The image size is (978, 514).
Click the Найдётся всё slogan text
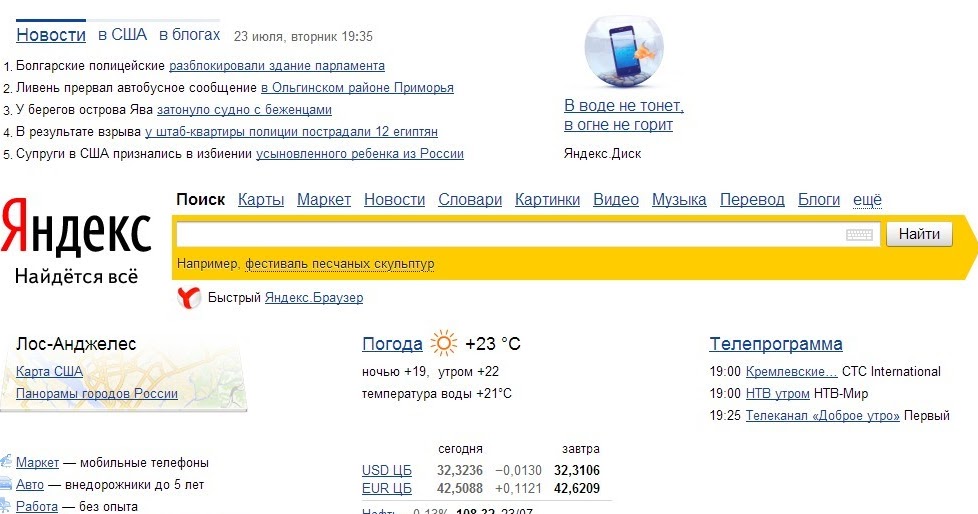(76, 276)
